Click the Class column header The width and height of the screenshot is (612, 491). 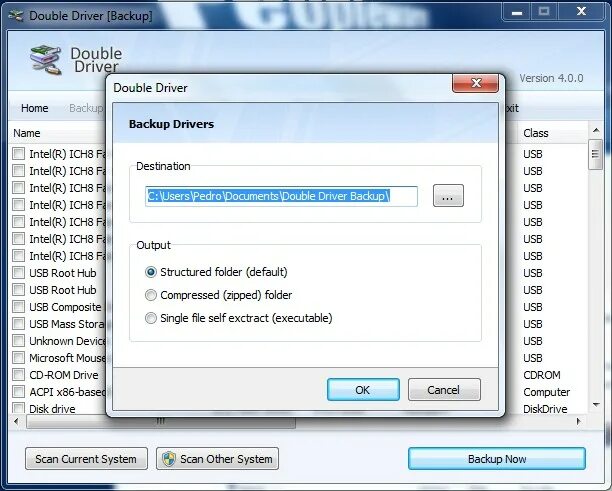552,133
